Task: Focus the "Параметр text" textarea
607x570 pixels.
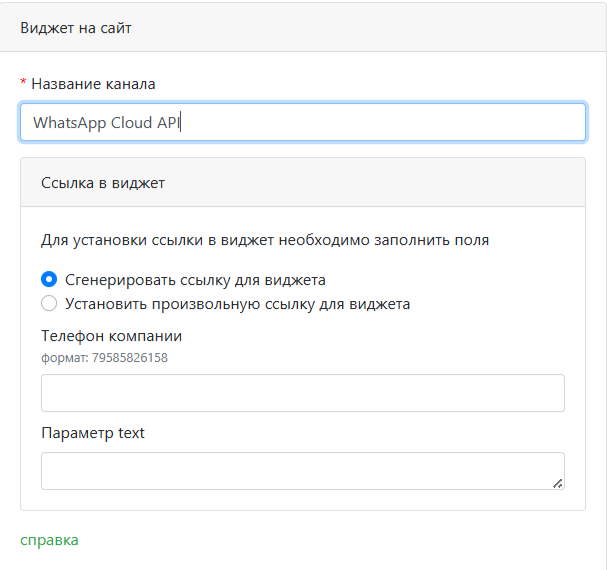Action: (x=302, y=471)
